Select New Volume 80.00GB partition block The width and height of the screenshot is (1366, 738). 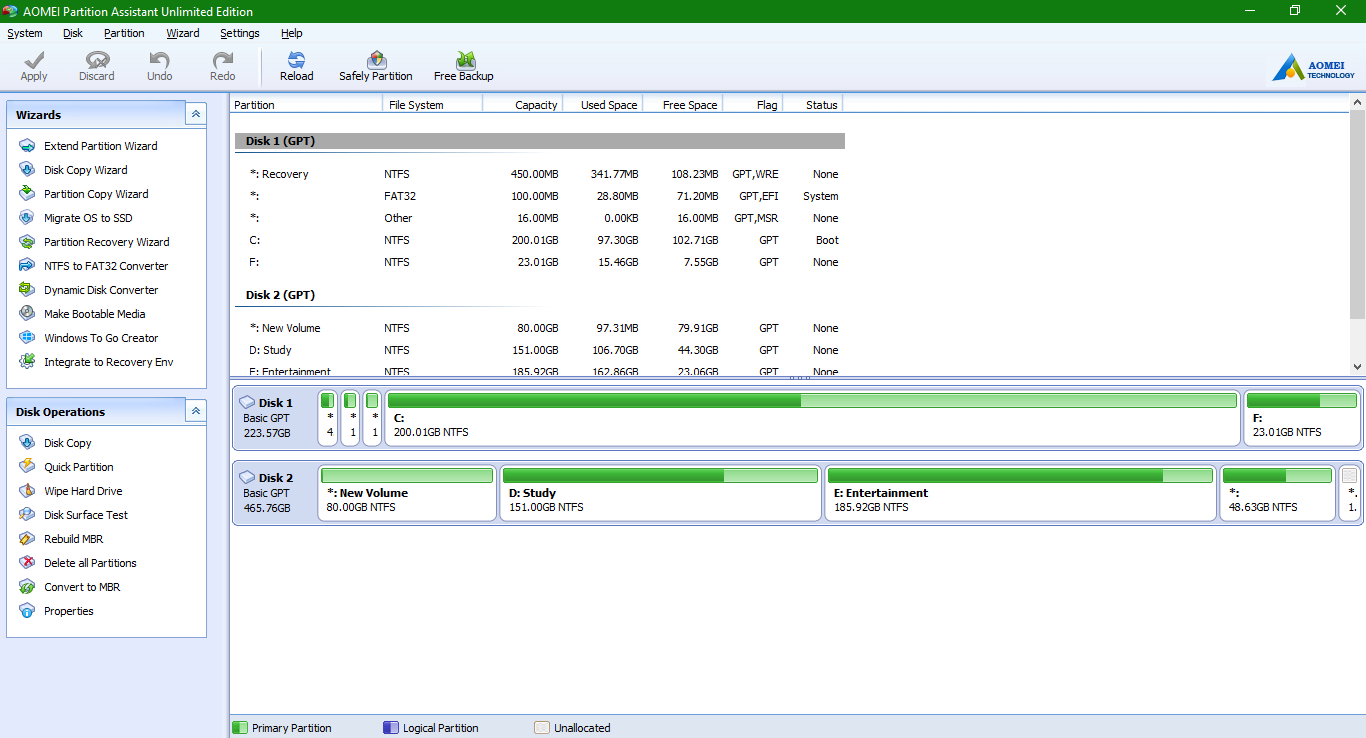coord(407,492)
